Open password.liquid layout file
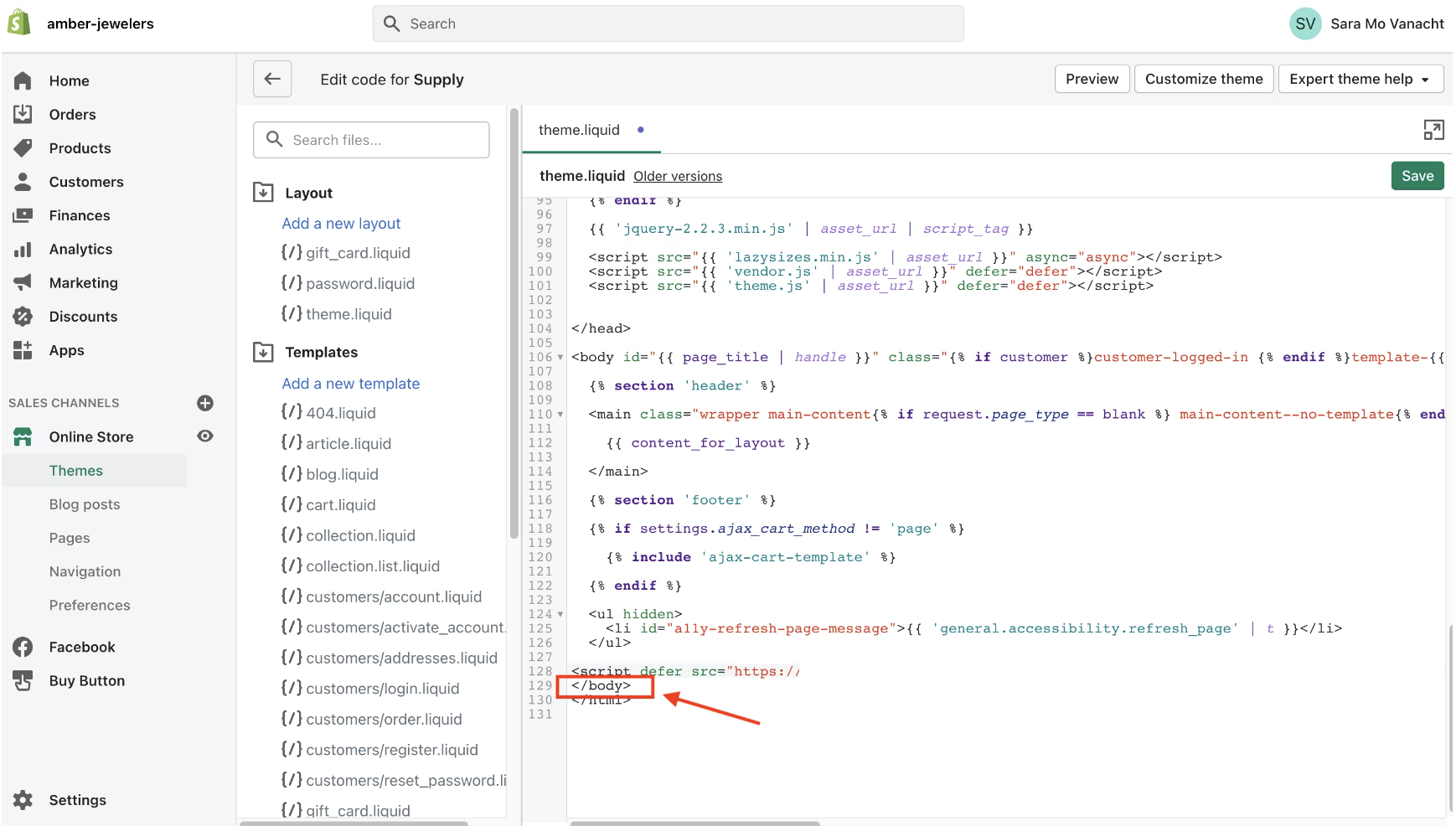The height and width of the screenshot is (826, 1456). (x=348, y=284)
